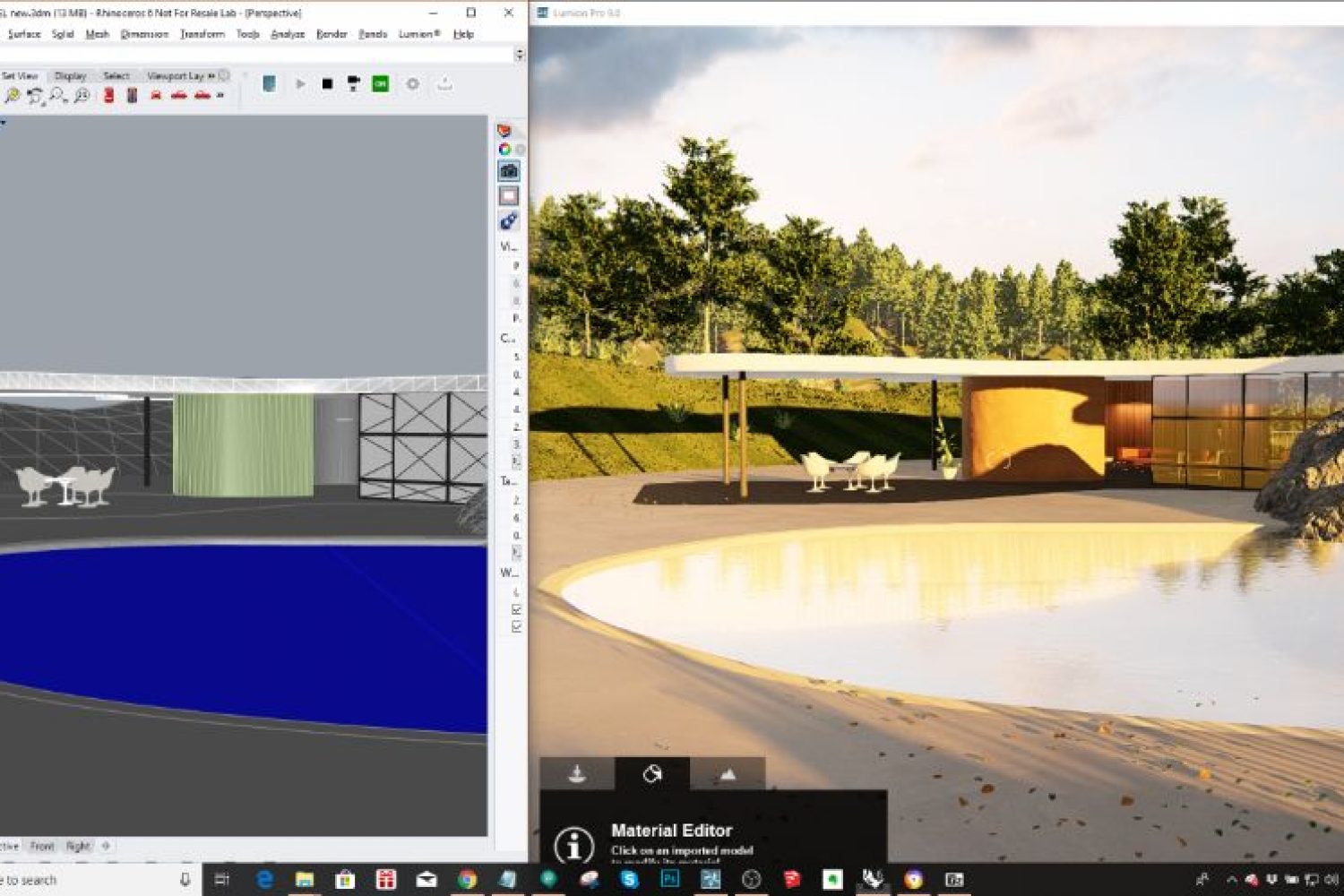Open the camera named-views panel icon
1344x896 pixels.
click(509, 170)
